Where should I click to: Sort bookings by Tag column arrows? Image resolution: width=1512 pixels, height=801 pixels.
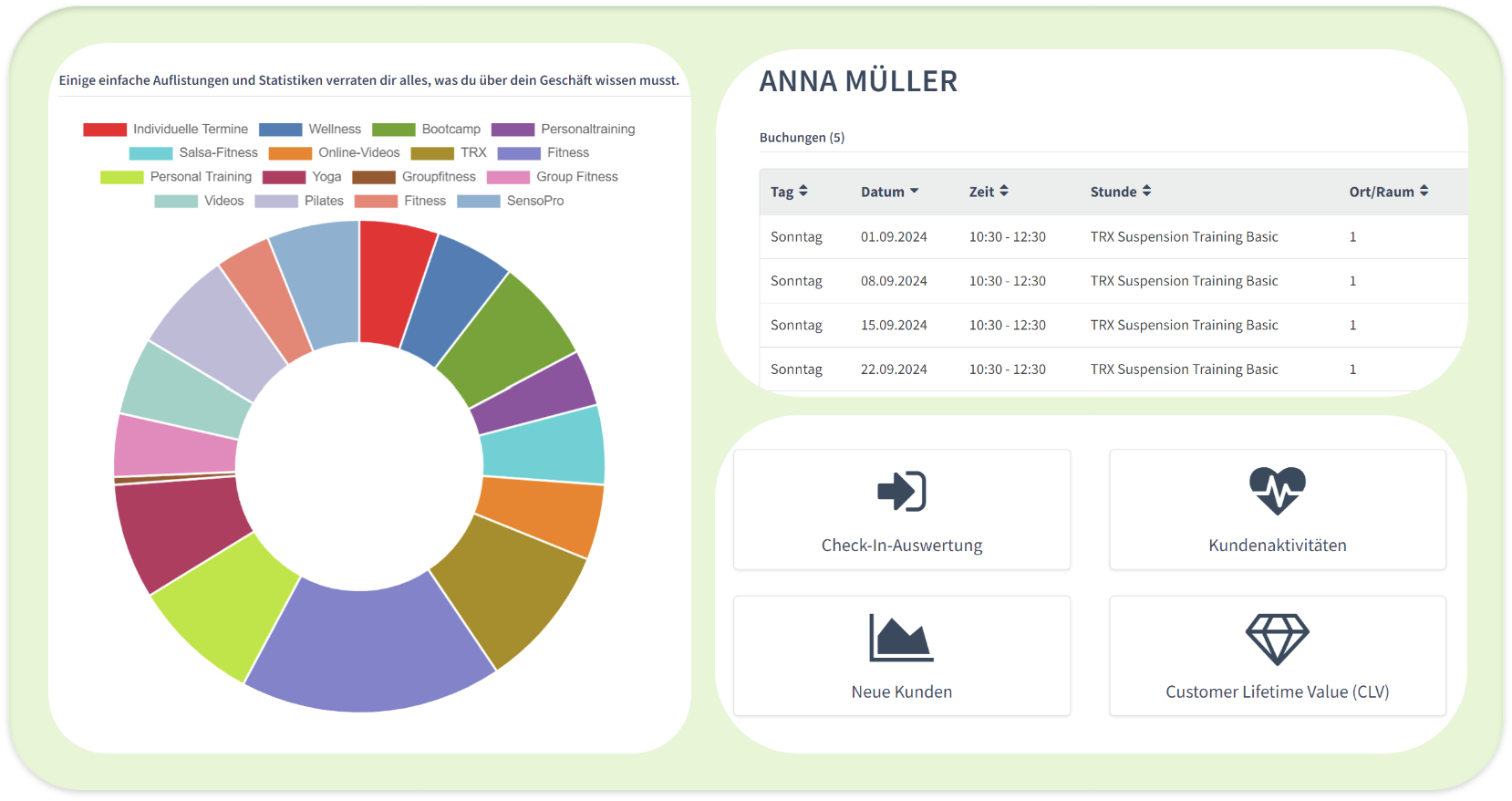point(803,192)
